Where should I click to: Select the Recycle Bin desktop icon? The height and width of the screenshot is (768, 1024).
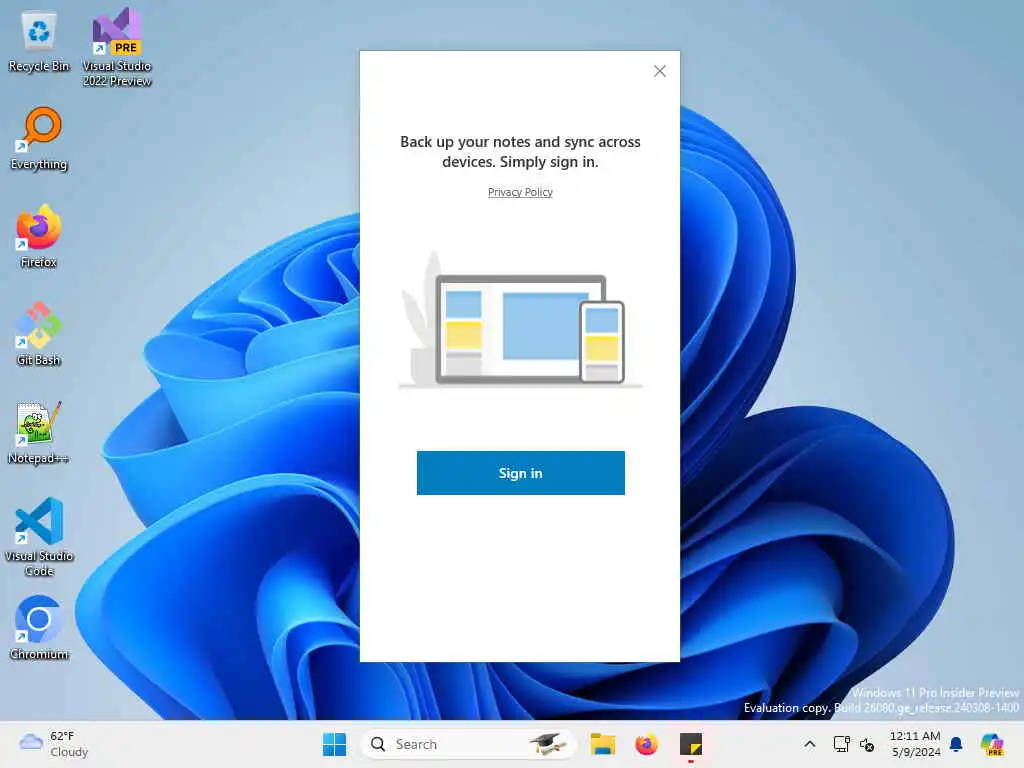coord(39,42)
